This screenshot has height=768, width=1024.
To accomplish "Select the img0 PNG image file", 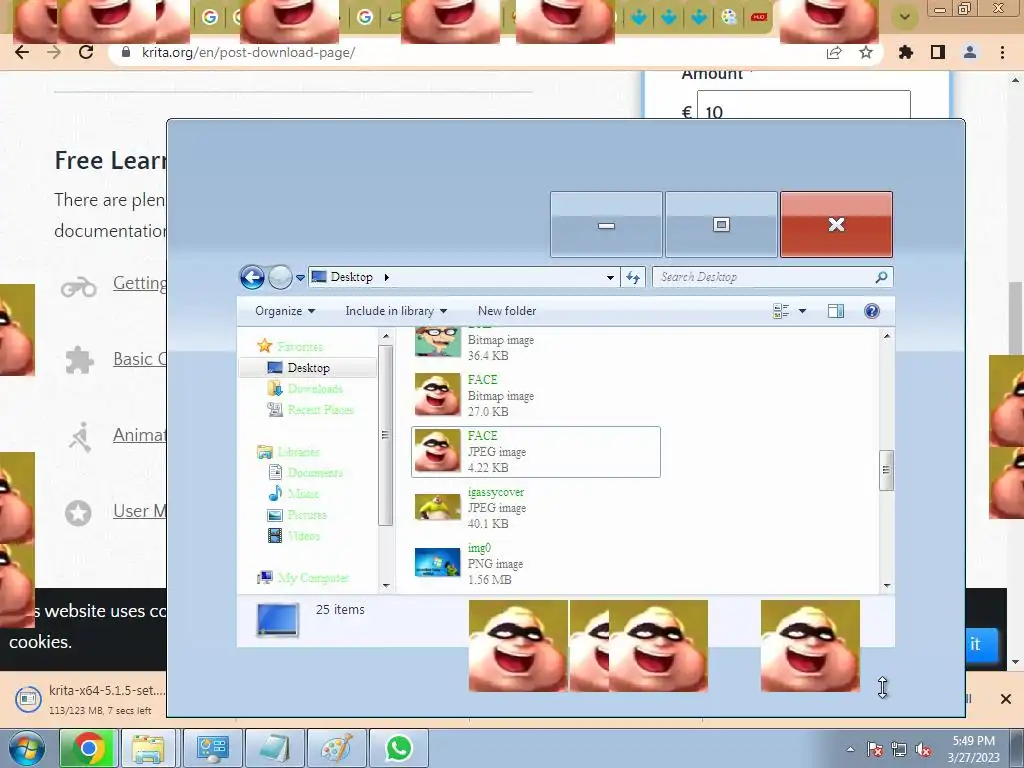I will coord(536,563).
